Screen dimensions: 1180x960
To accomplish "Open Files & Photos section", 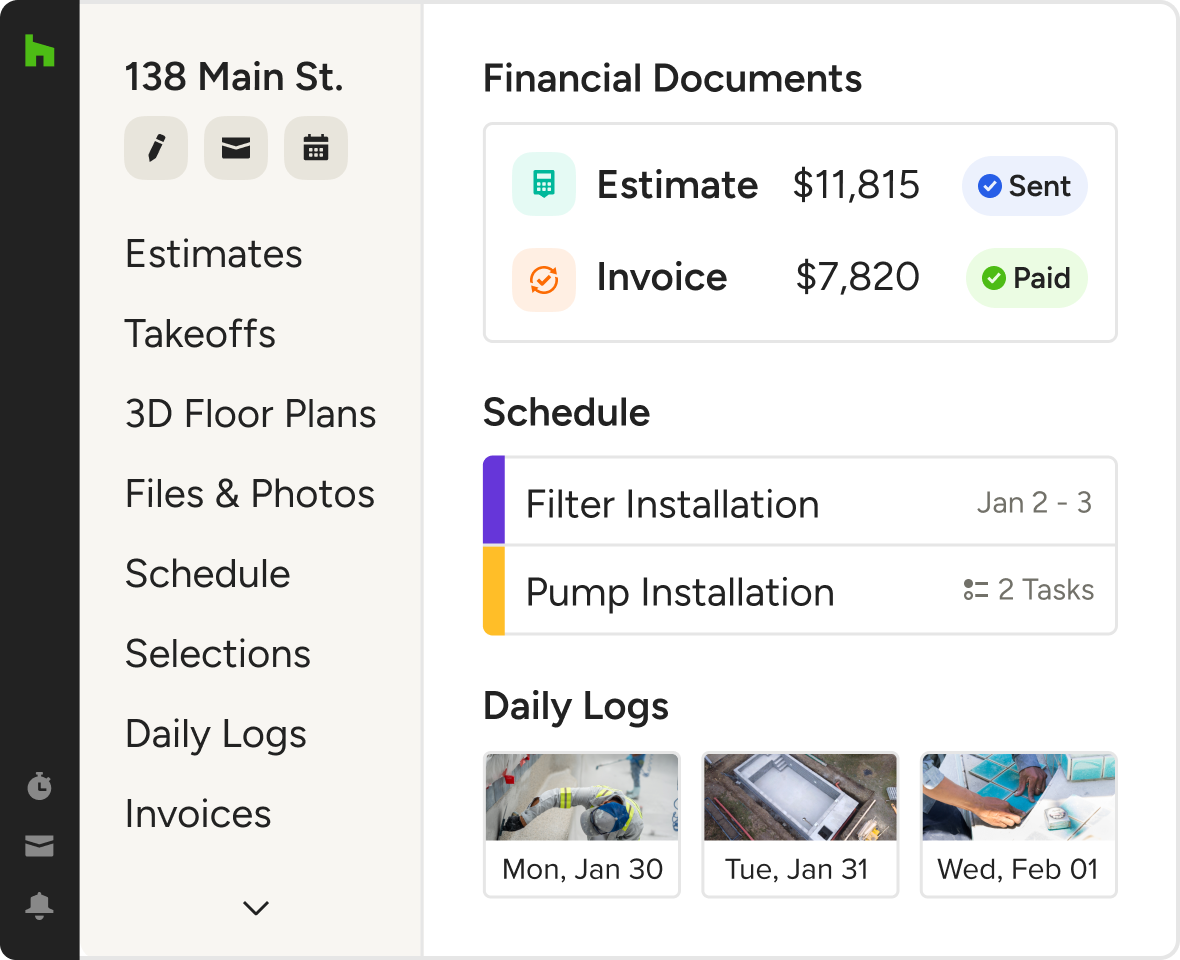I will coord(250,494).
